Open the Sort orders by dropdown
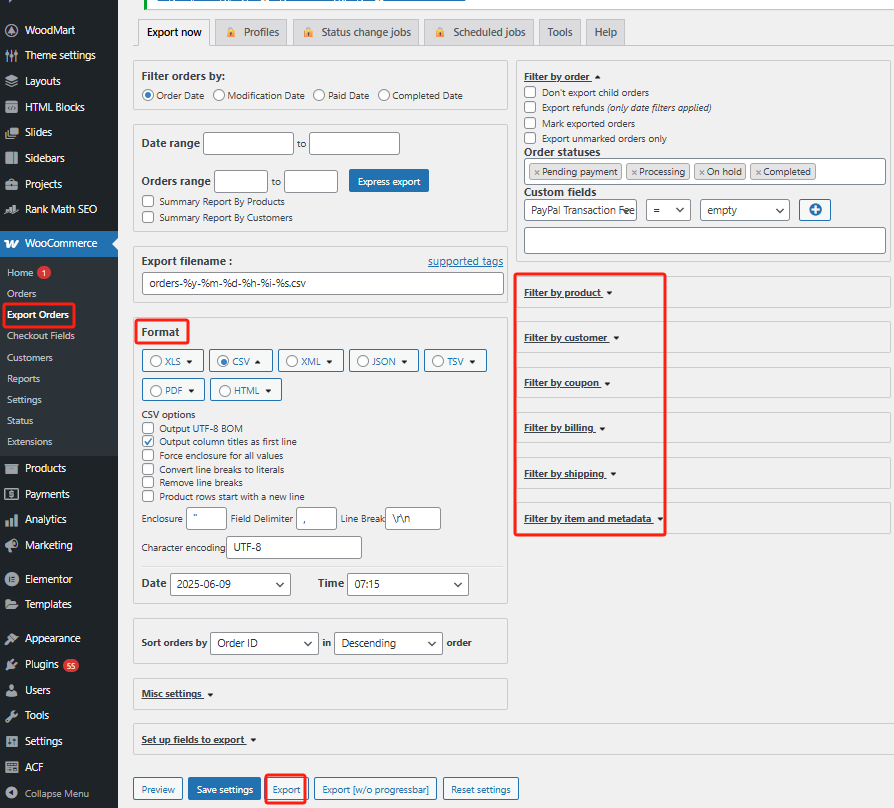Screen dimensions: 894x808 click(x=263, y=643)
